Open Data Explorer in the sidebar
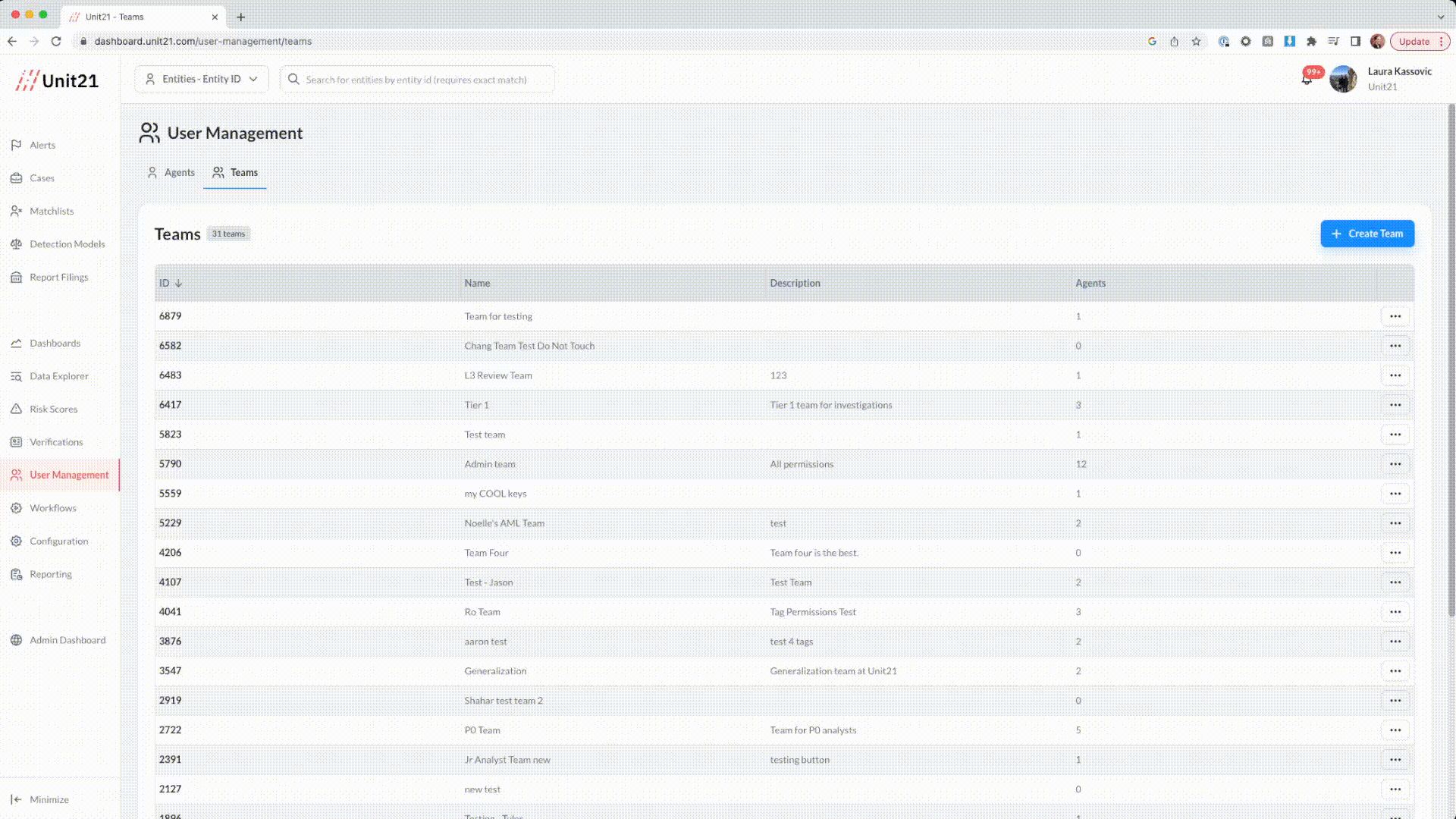1456x819 pixels. [x=58, y=376]
